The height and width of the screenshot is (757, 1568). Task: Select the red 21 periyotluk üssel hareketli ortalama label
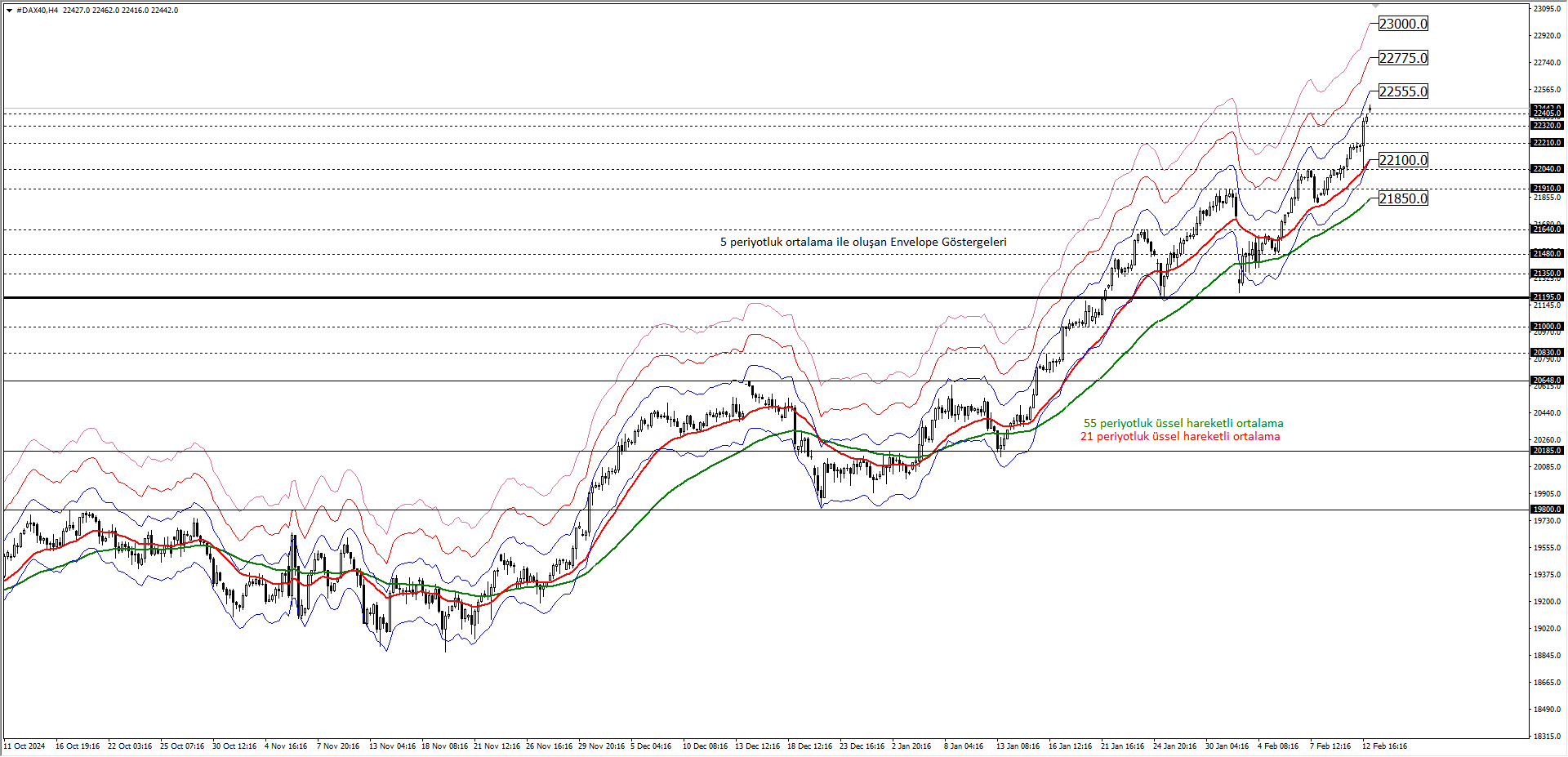click(1180, 436)
